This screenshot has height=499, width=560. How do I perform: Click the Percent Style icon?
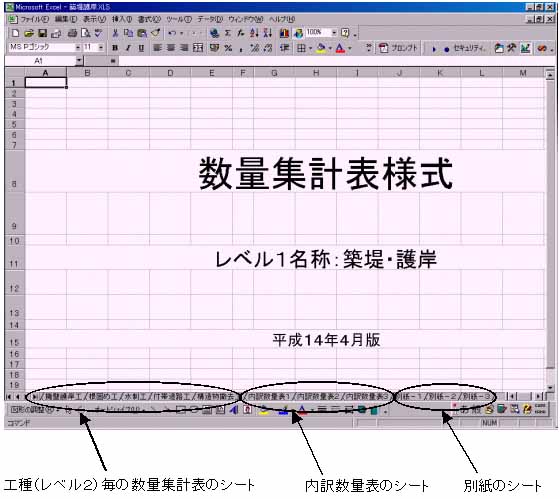point(228,48)
